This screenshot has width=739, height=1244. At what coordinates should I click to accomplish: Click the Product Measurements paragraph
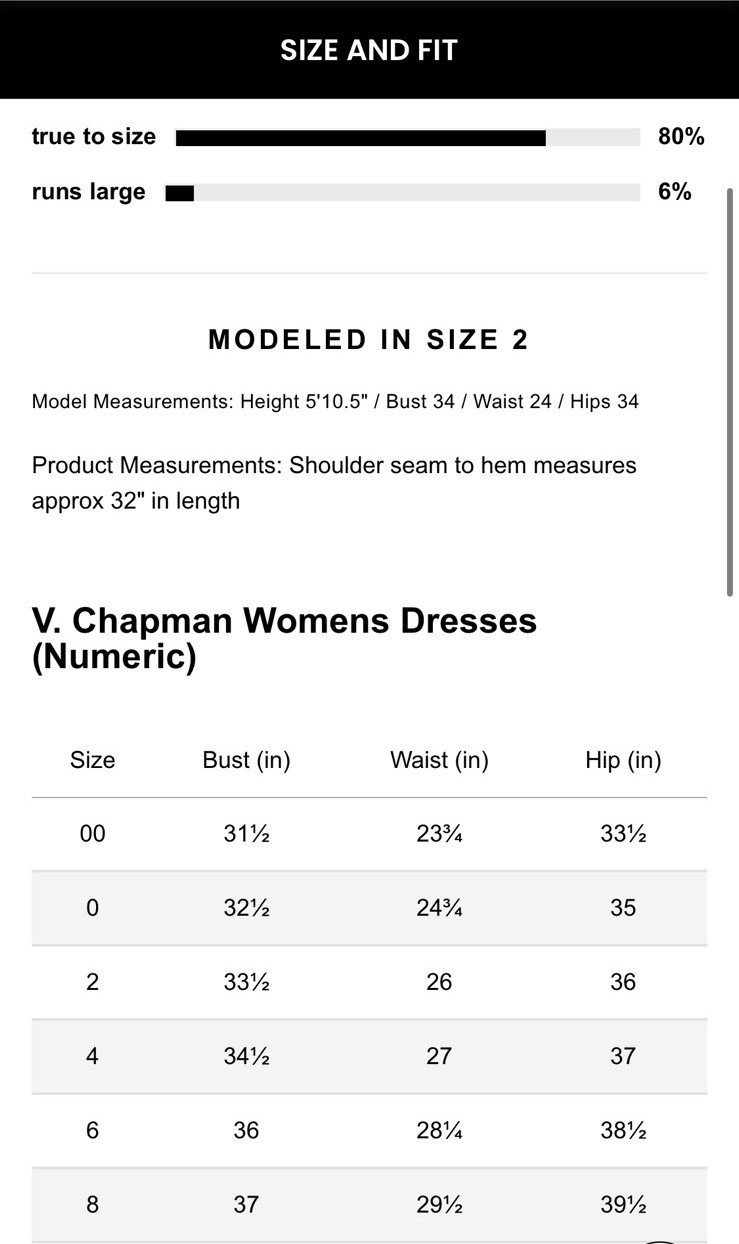(x=334, y=483)
